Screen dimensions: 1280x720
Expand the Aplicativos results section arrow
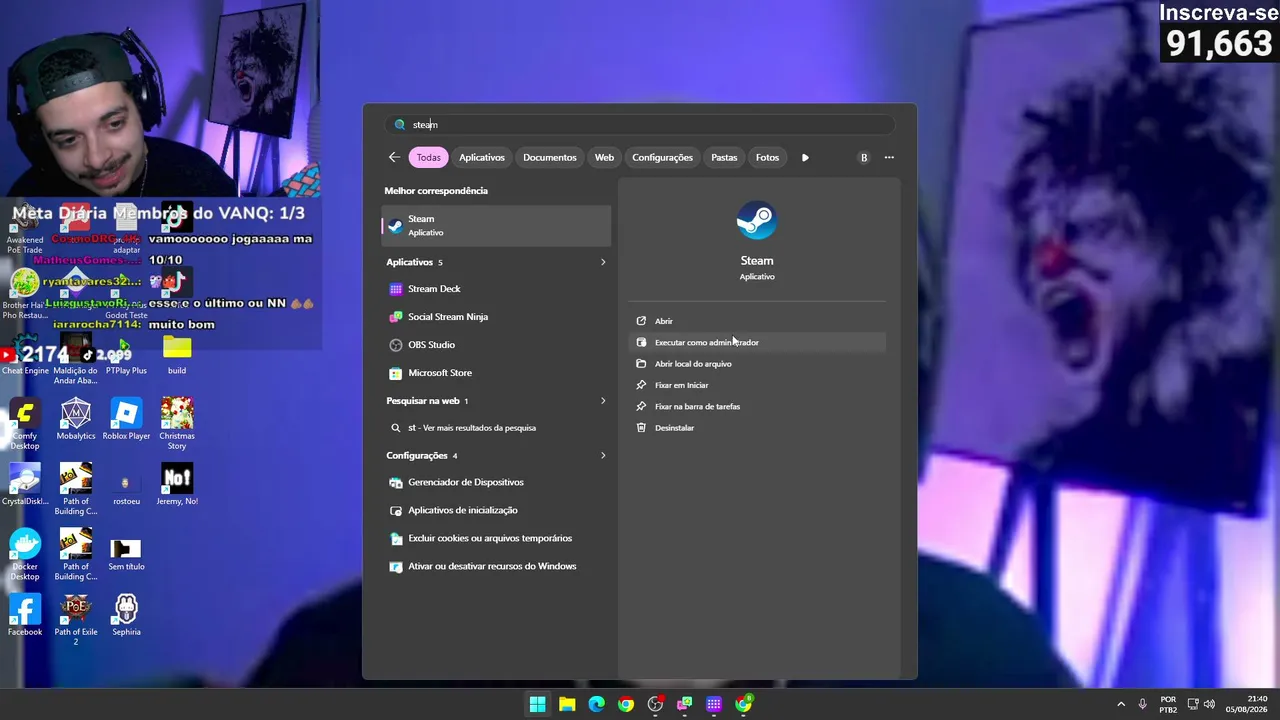603,262
